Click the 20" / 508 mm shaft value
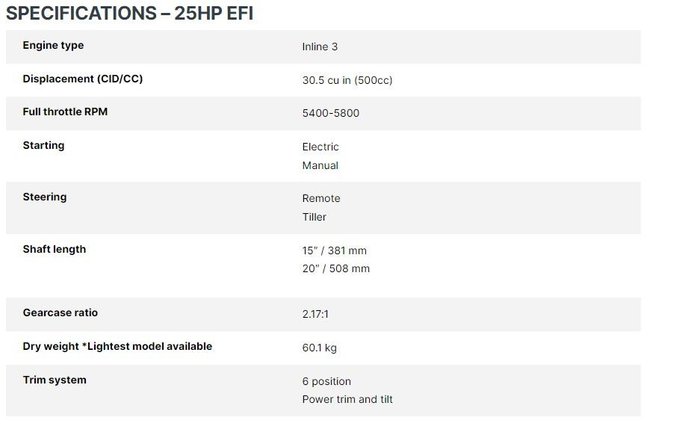 tap(336, 269)
